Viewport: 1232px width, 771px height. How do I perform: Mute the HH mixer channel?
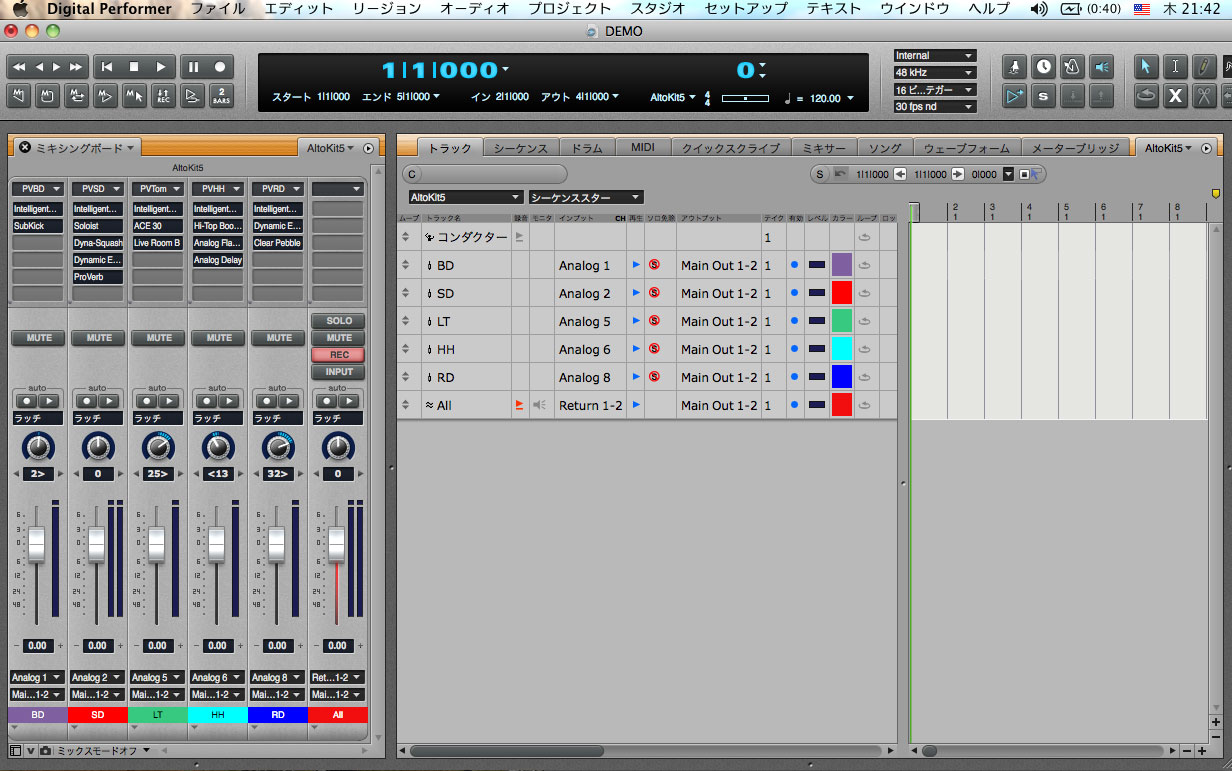pos(219,338)
